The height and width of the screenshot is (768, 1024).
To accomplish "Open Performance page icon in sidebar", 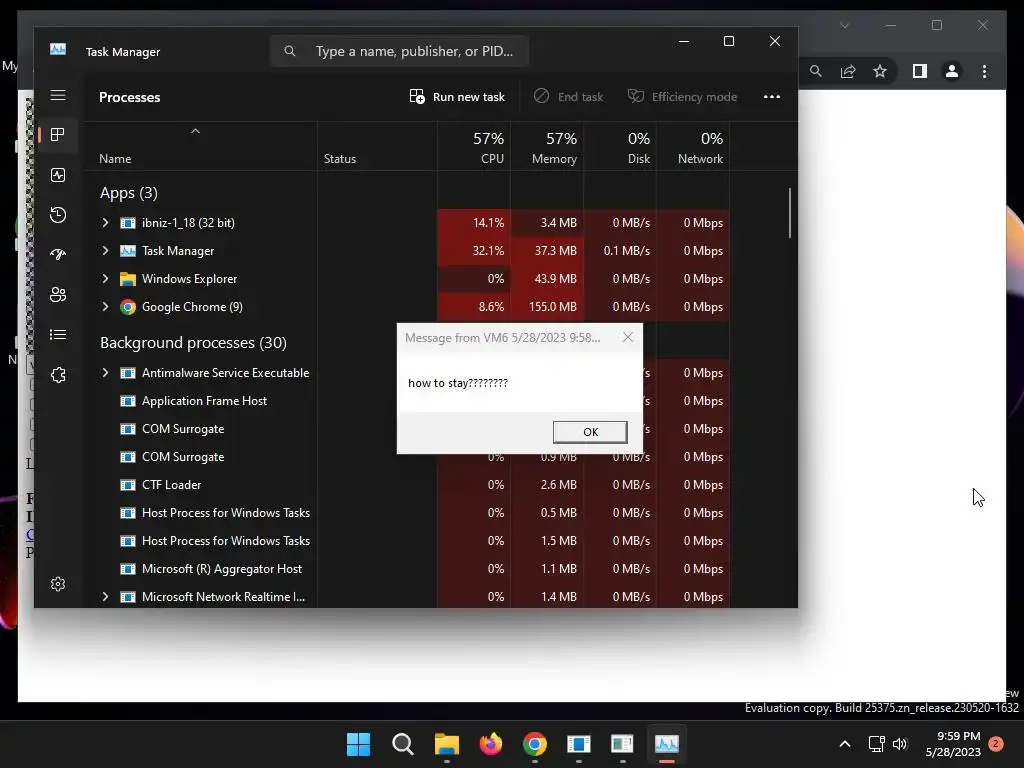I will (x=58, y=175).
